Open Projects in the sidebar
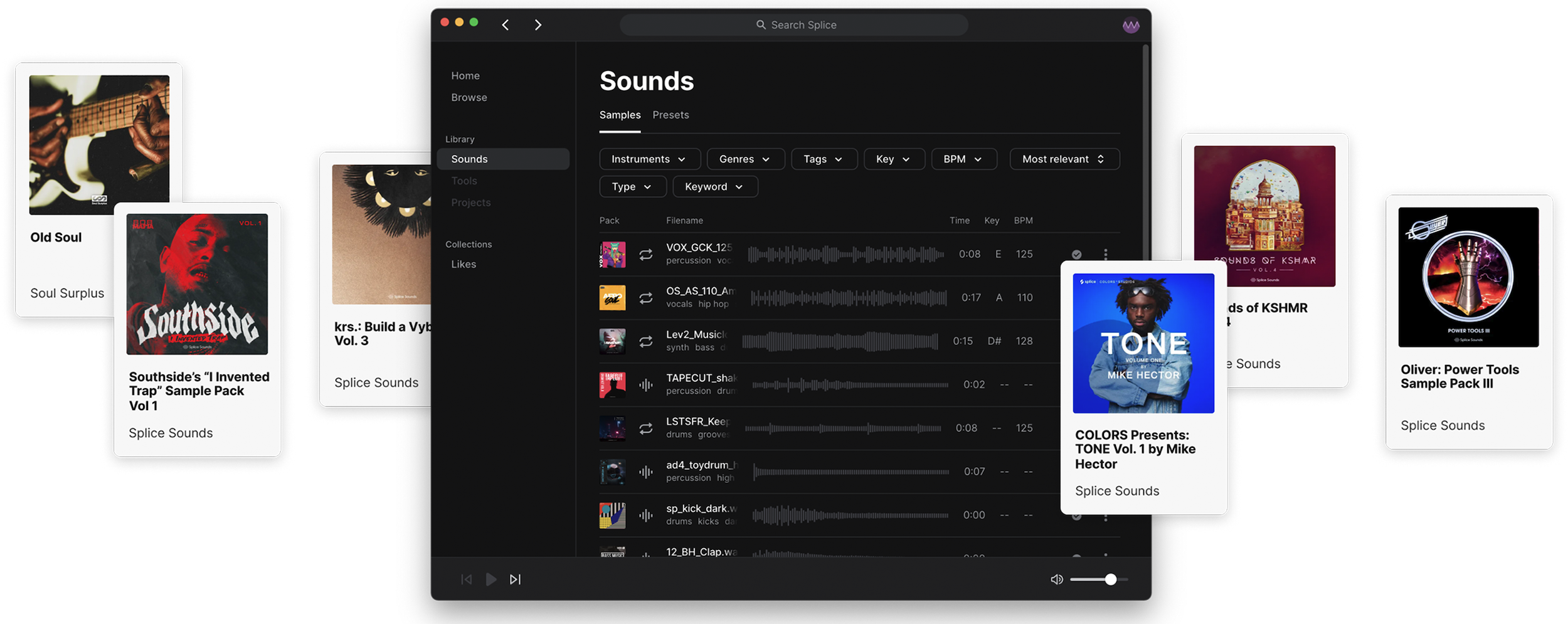Viewport: 1568px width, 624px height. click(x=471, y=203)
